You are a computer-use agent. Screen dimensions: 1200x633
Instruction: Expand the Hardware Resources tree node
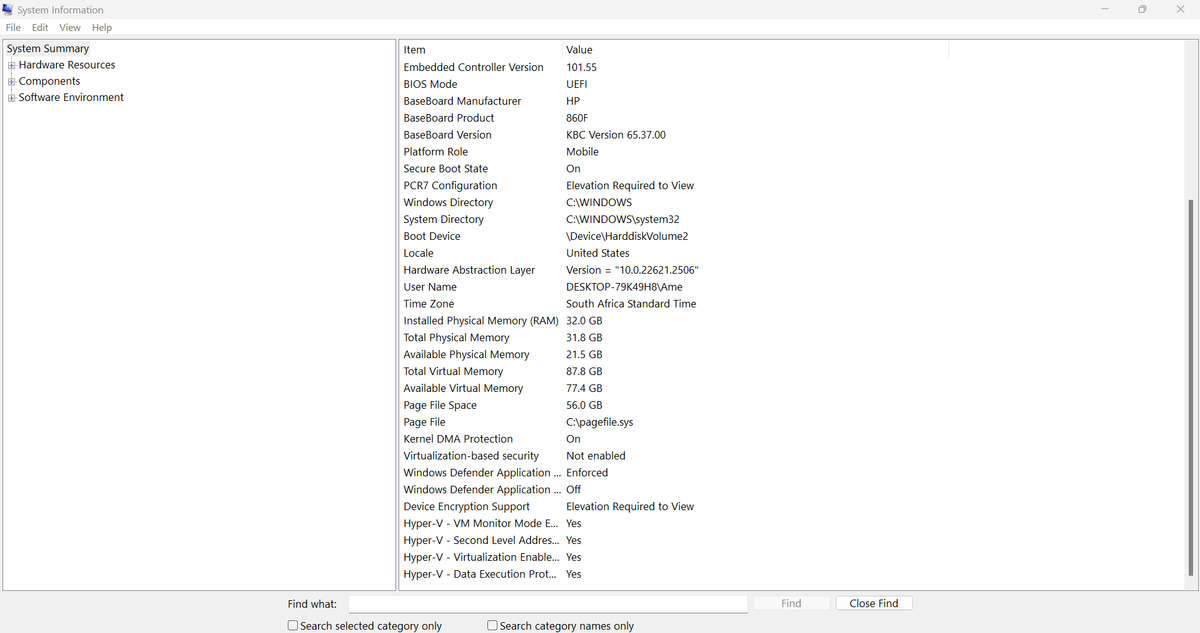tap(10, 64)
